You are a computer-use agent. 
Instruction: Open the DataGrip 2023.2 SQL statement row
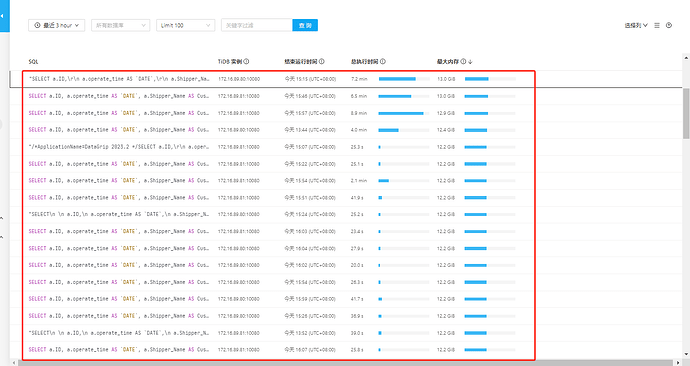[119, 147]
